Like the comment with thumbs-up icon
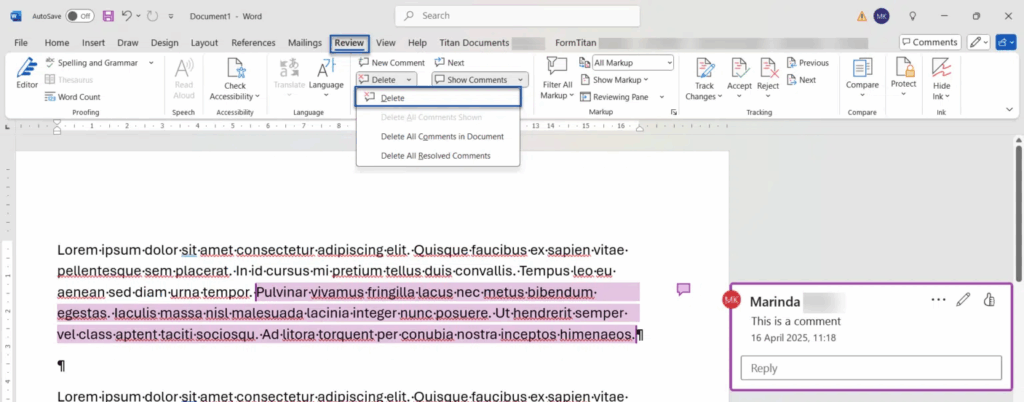1024x402 pixels. click(x=989, y=299)
